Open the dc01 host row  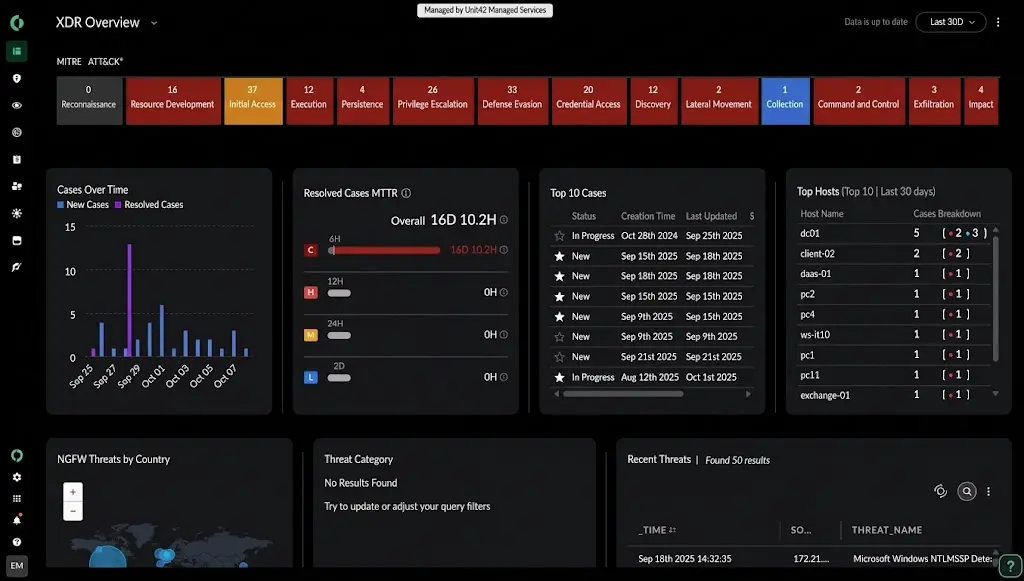coord(893,233)
